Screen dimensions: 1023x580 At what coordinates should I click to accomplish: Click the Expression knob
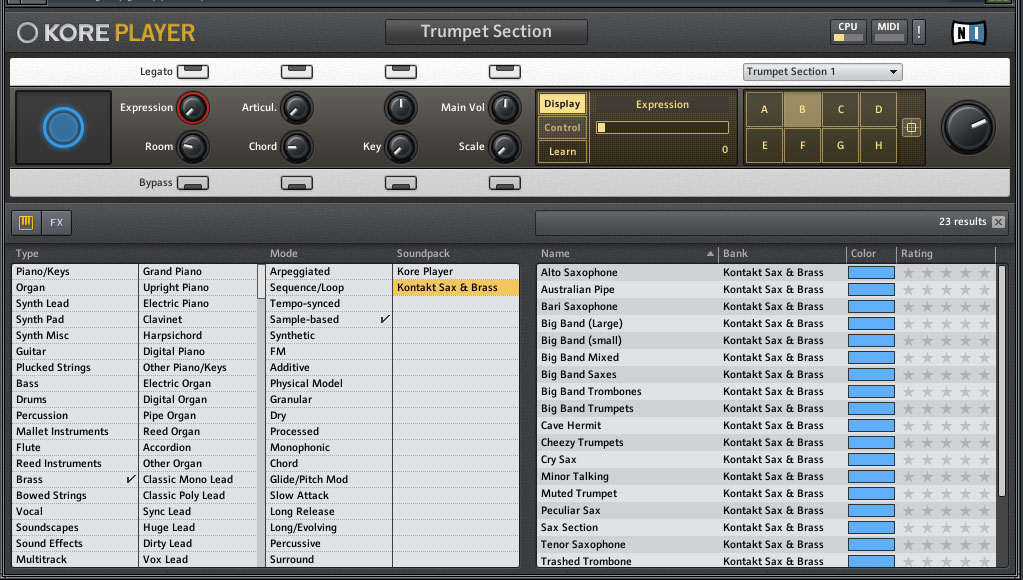tap(192, 108)
